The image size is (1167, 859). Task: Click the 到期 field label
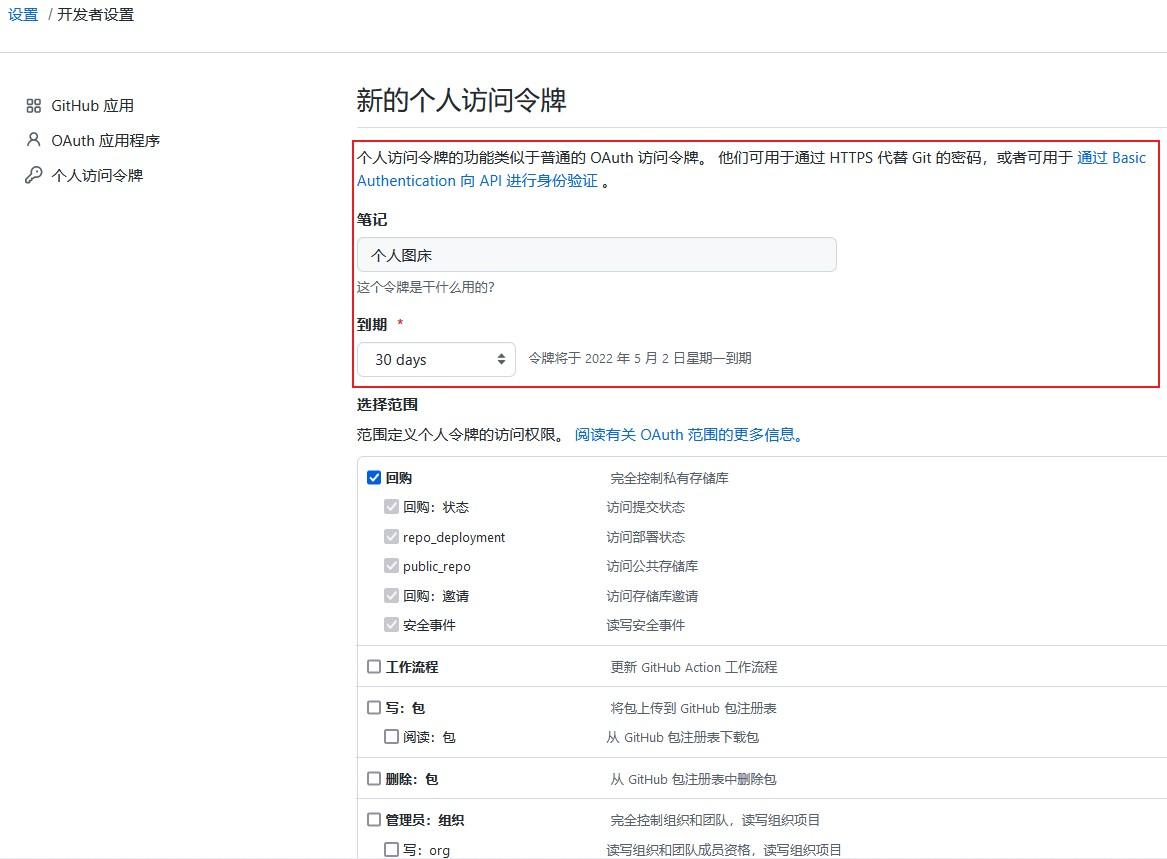coord(372,325)
